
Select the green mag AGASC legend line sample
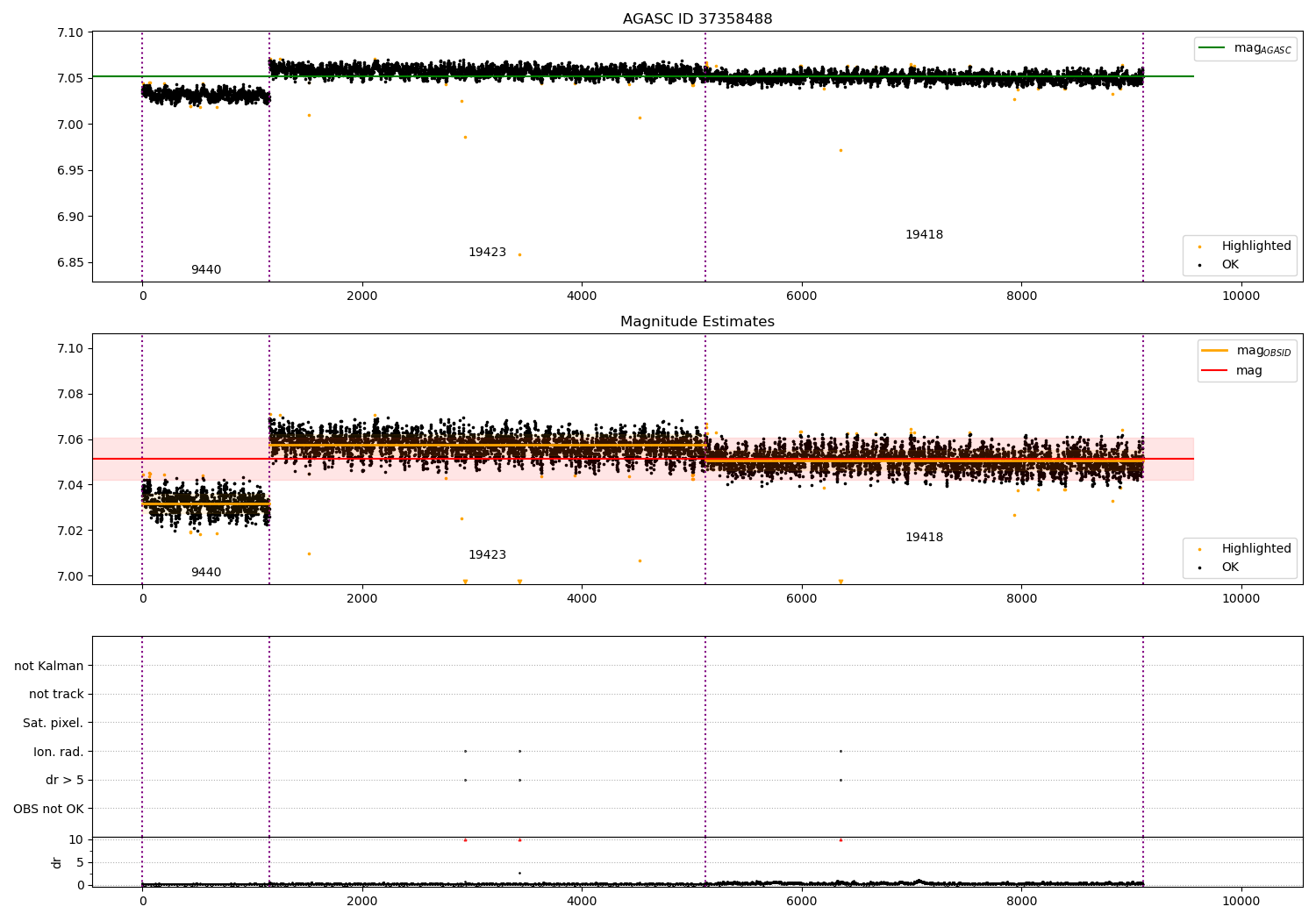[x=1212, y=48]
